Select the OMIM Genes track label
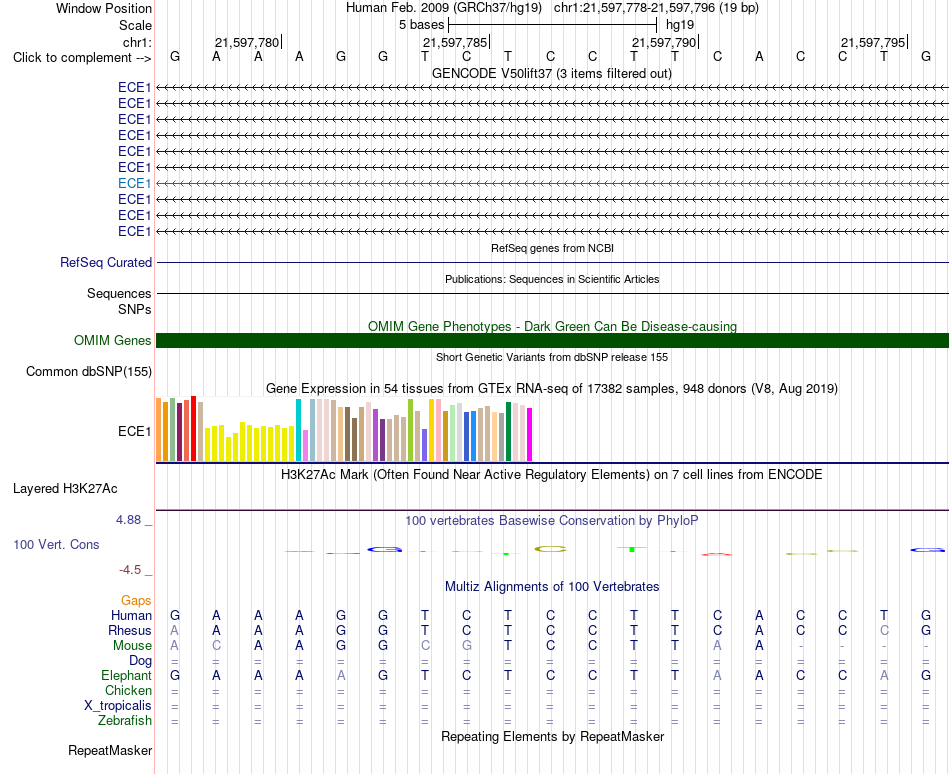950x774 pixels. coord(112,340)
